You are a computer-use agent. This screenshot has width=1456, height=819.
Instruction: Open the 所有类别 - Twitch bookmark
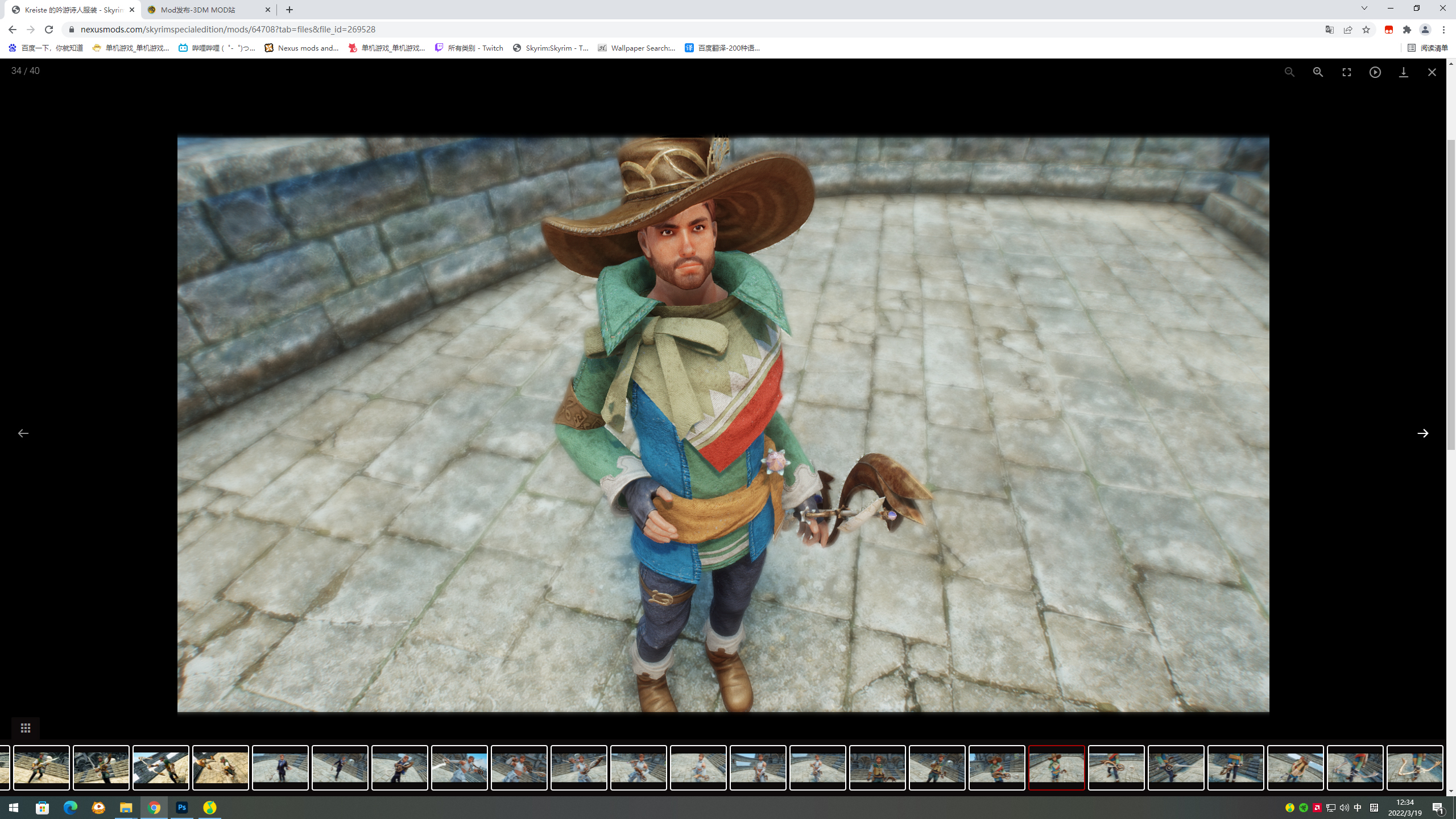point(469,48)
